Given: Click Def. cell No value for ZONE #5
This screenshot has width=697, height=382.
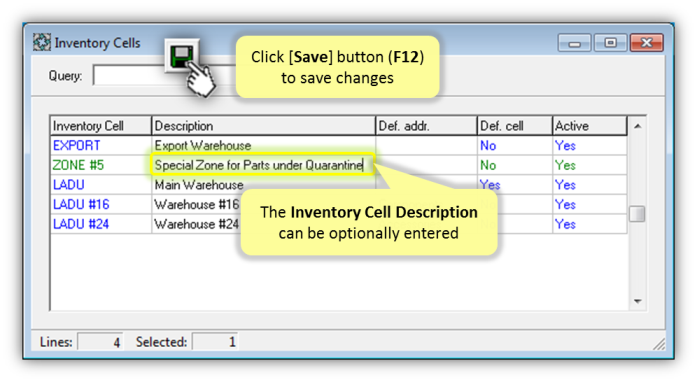Looking at the screenshot, I should 515,165.
